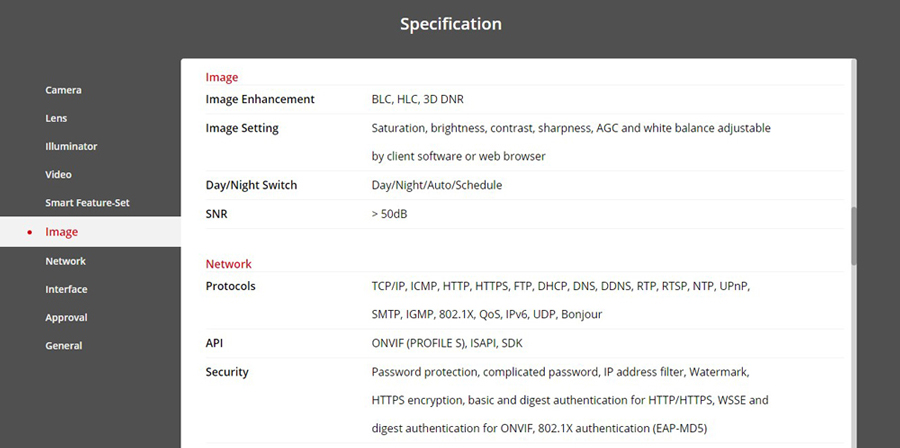Show the Interface specifications
Viewport: 900px width, 448px height.
click(x=66, y=289)
